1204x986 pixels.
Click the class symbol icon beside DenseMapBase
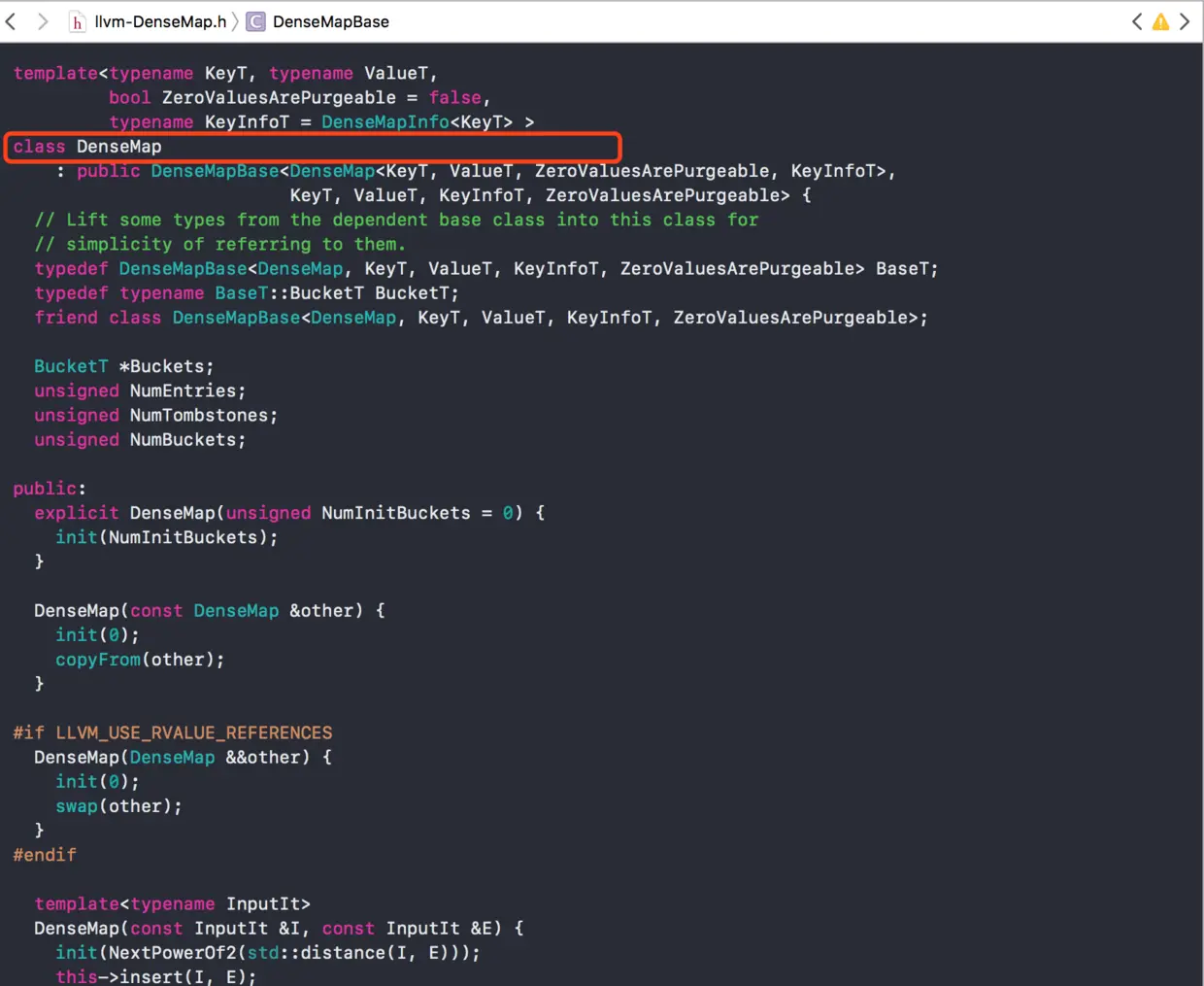(255, 21)
